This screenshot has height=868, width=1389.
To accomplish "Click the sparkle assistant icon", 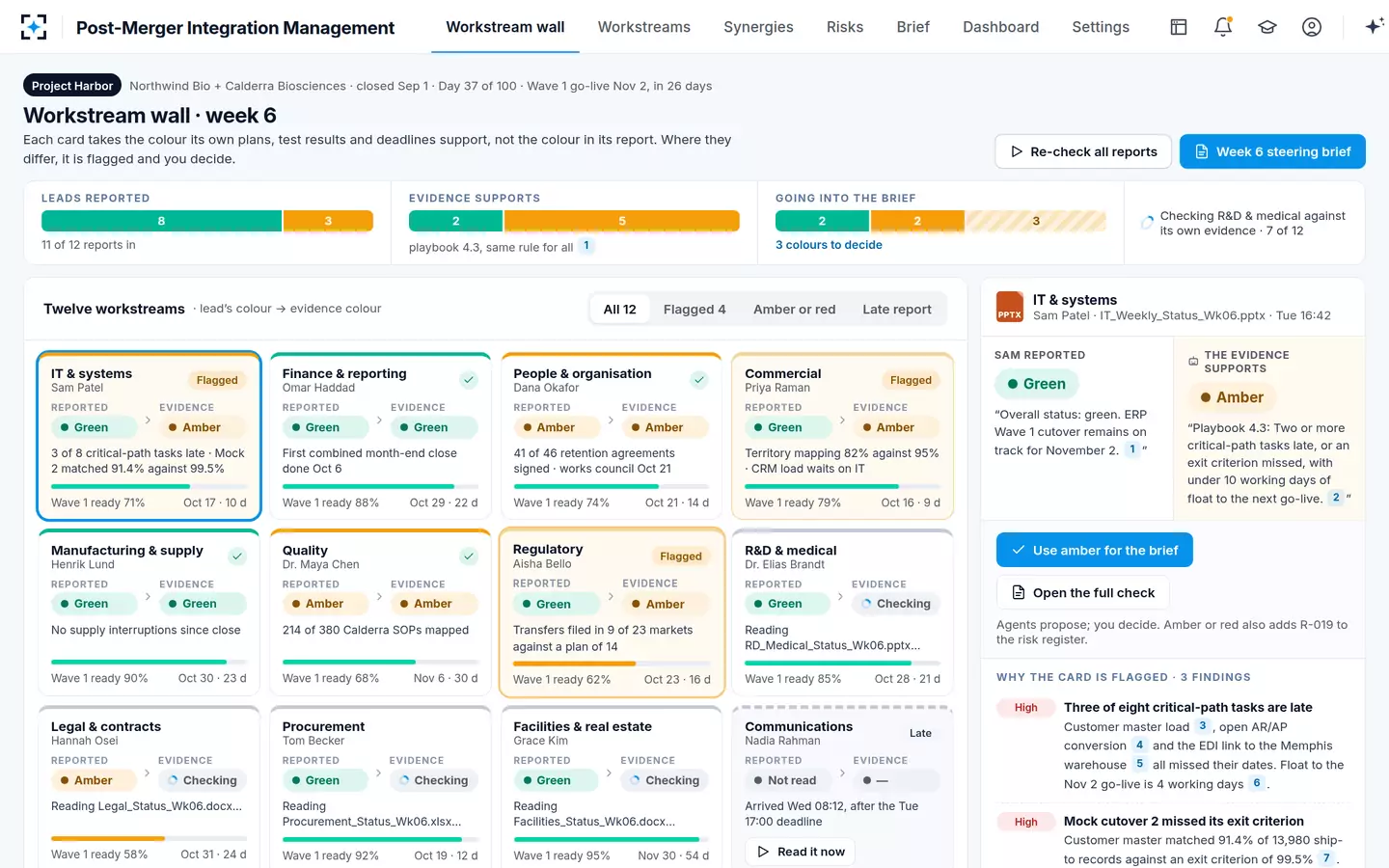I will pos(1375,27).
